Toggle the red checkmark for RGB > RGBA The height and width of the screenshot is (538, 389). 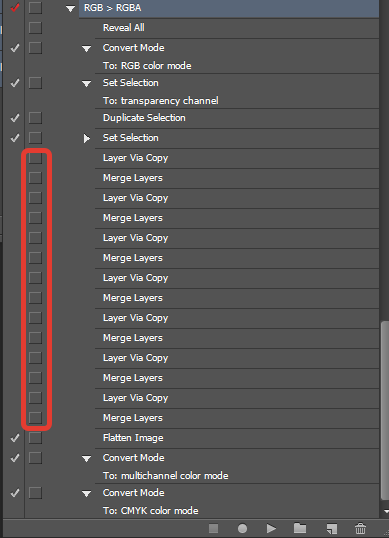tap(15, 7)
